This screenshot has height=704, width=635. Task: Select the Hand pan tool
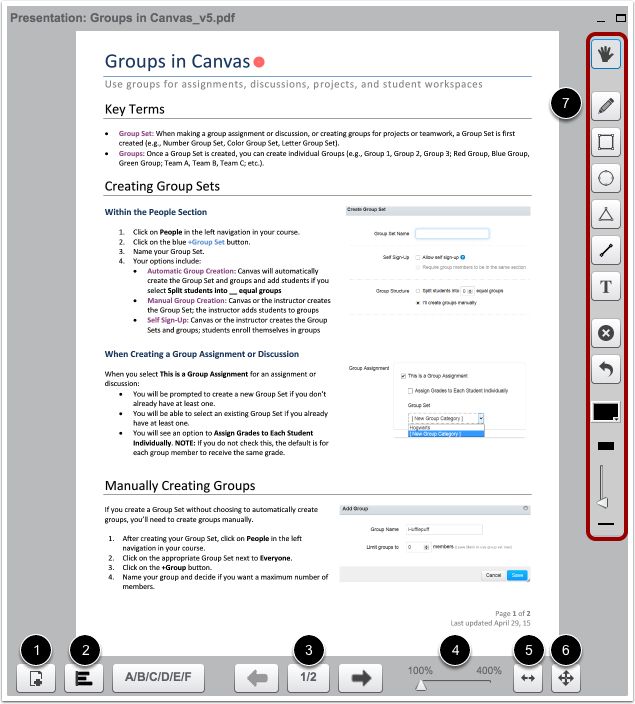(606, 54)
